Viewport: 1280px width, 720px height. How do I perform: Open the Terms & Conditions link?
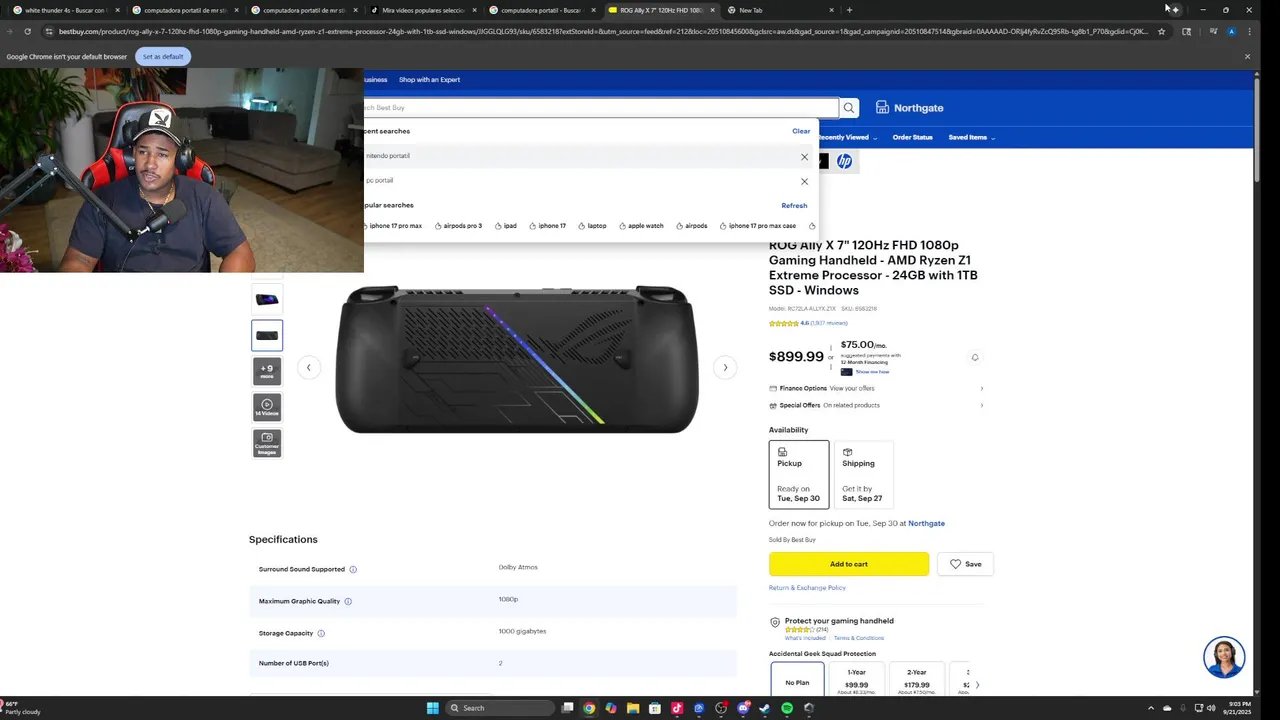pos(859,638)
